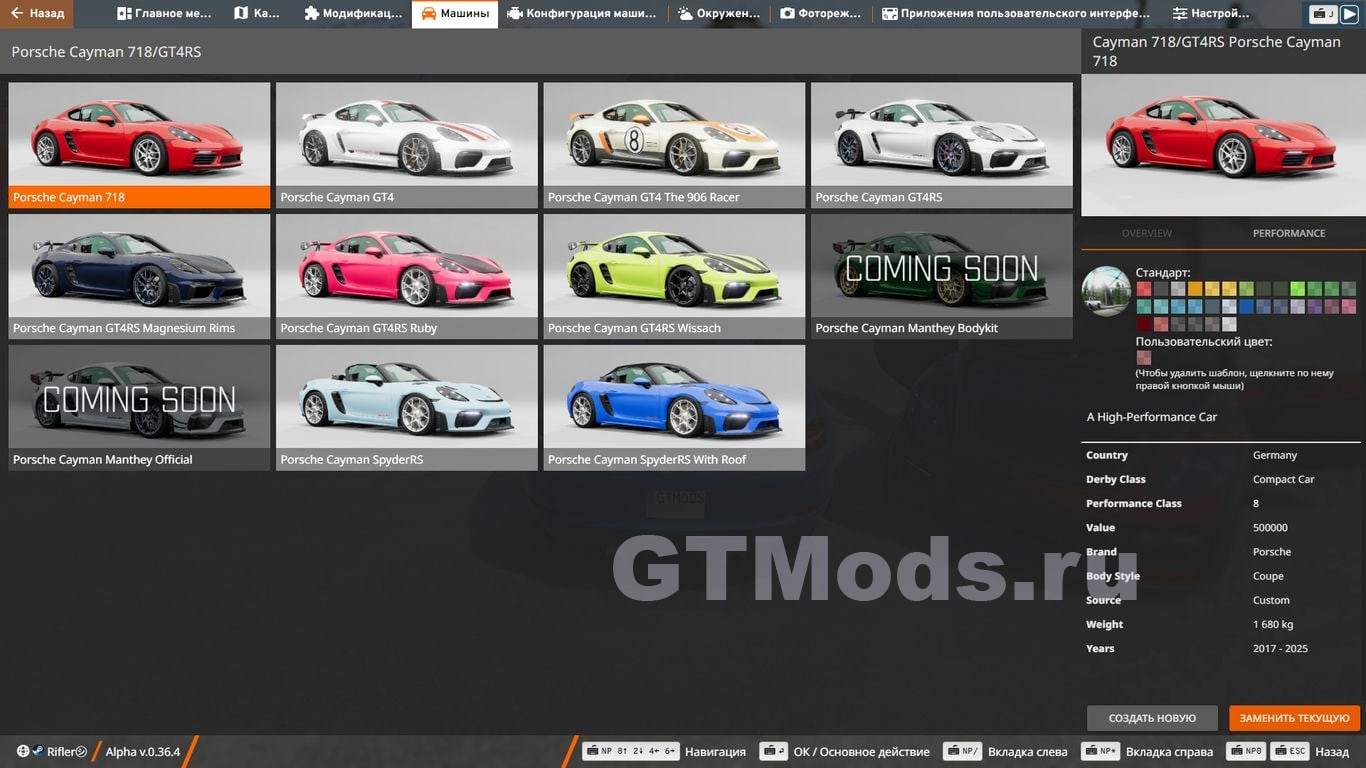Click the OK / Основное действие hint

(x=861, y=752)
